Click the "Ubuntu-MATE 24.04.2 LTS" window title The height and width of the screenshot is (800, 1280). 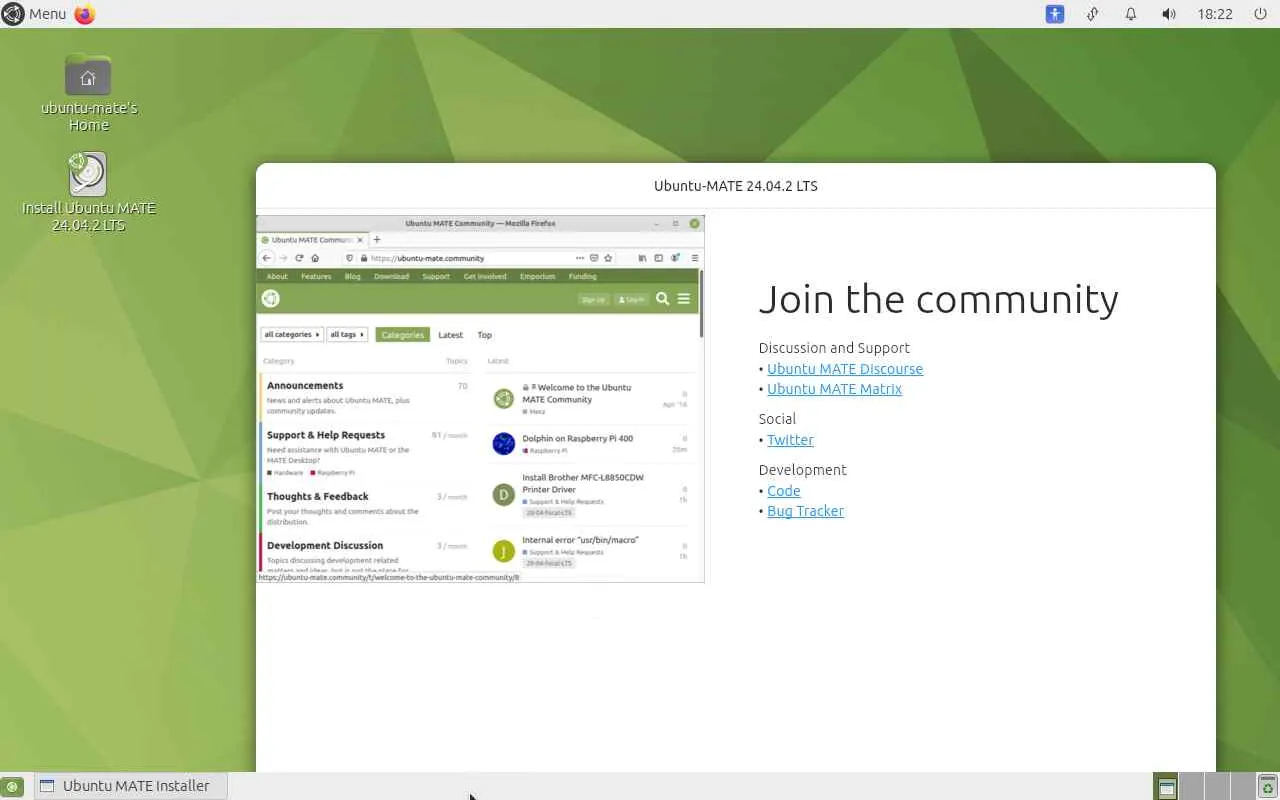click(736, 186)
